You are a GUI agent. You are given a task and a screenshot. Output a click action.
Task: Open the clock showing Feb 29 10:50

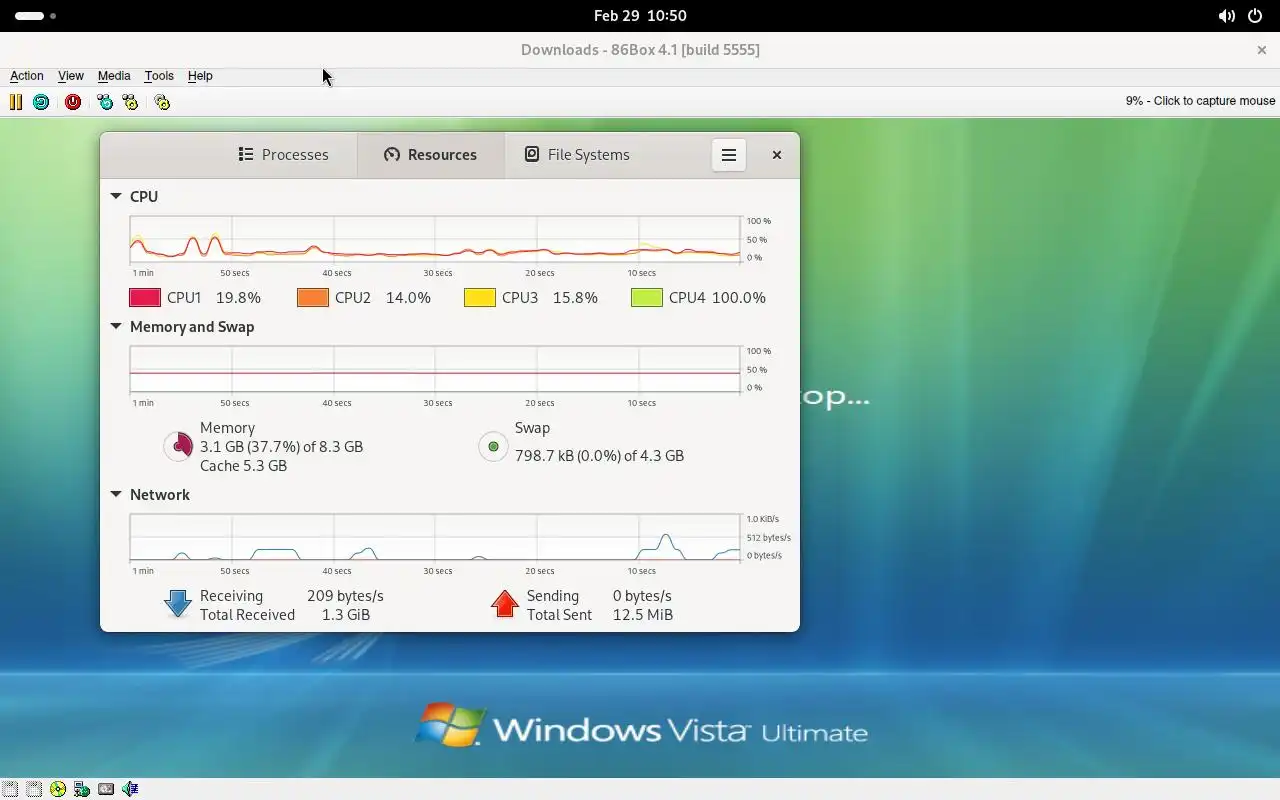click(x=640, y=16)
